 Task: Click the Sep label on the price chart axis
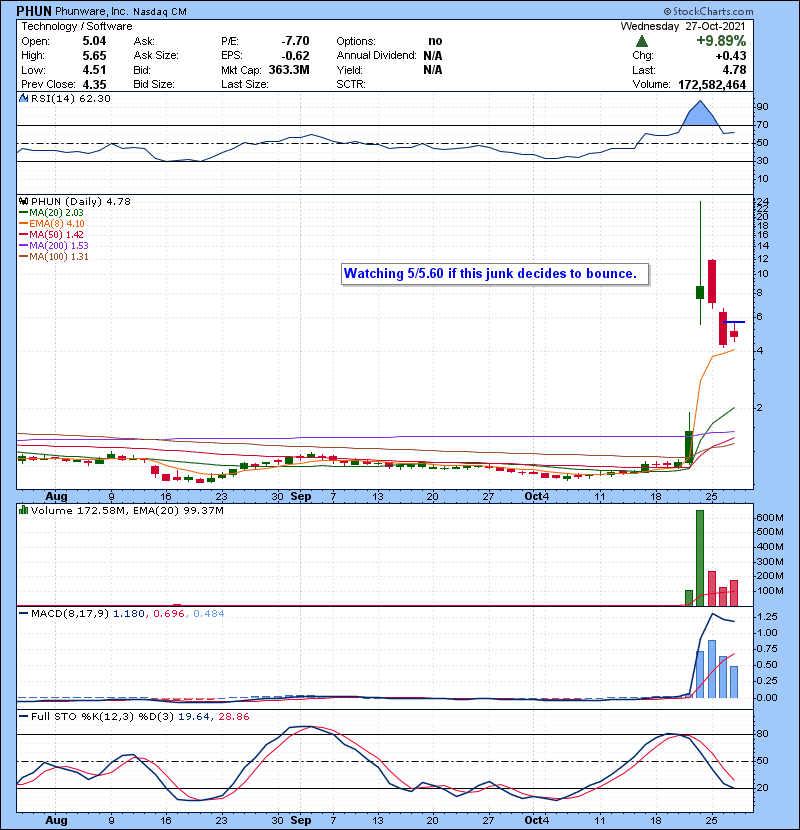point(301,497)
